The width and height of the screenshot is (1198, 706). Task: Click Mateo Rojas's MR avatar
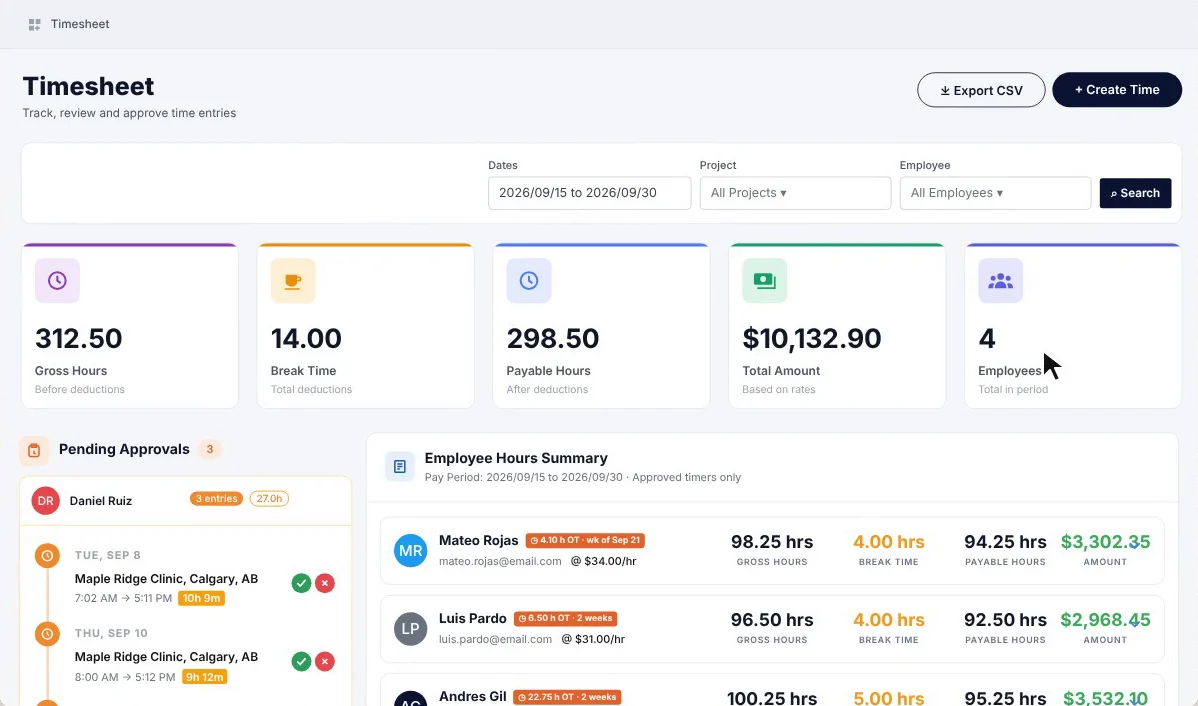tap(410, 551)
